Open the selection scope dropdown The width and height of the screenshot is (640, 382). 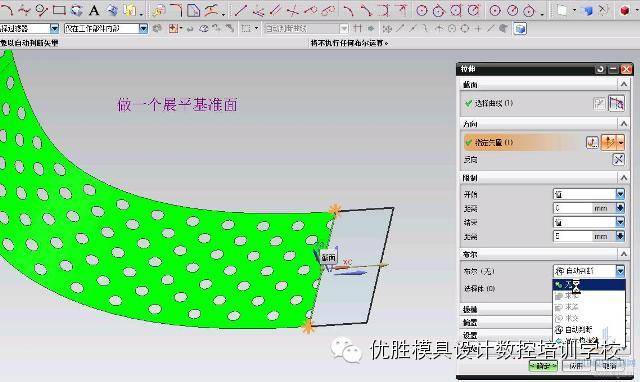(143, 29)
